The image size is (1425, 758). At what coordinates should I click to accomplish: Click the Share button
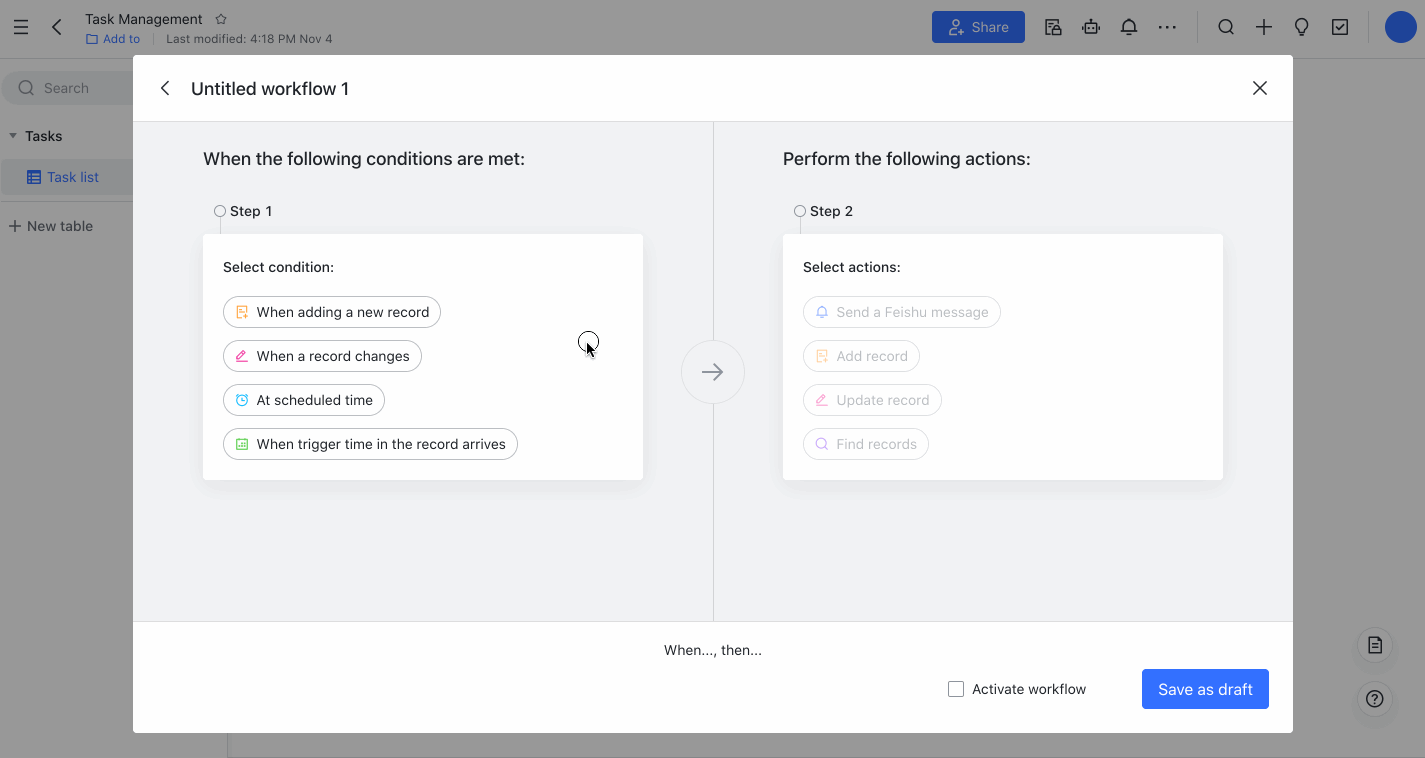[x=977, y=27]
